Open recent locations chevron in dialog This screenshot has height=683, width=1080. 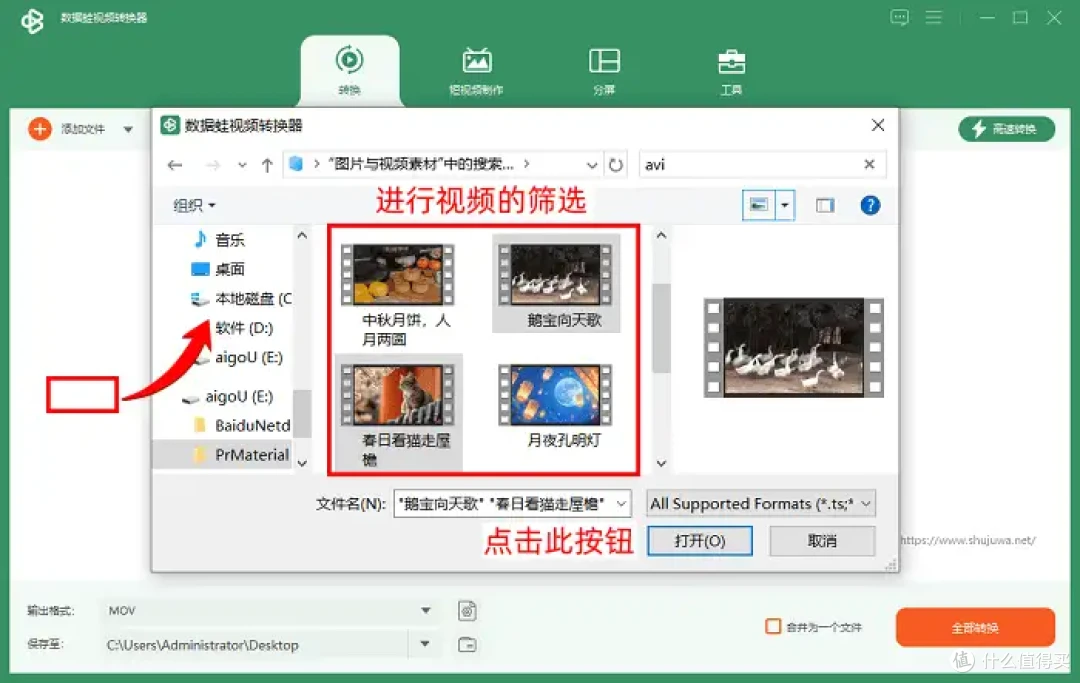[x=242, y=165]
